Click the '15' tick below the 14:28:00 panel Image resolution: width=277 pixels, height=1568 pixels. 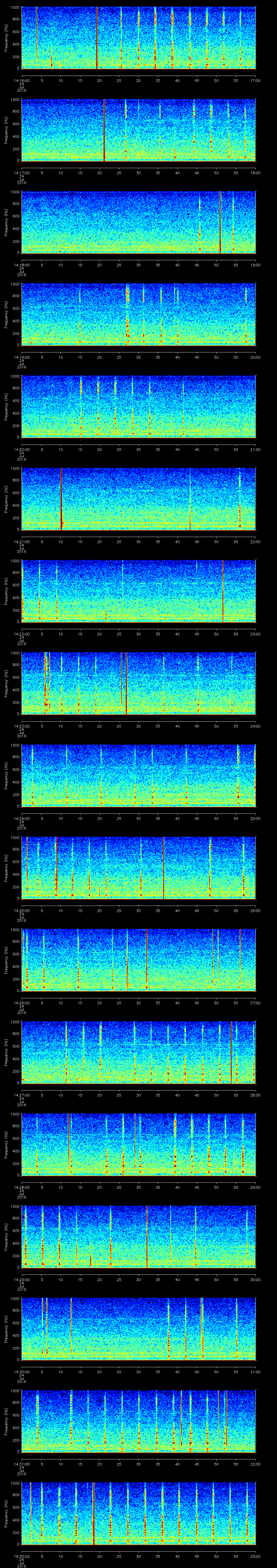[x=80, y=1187]
